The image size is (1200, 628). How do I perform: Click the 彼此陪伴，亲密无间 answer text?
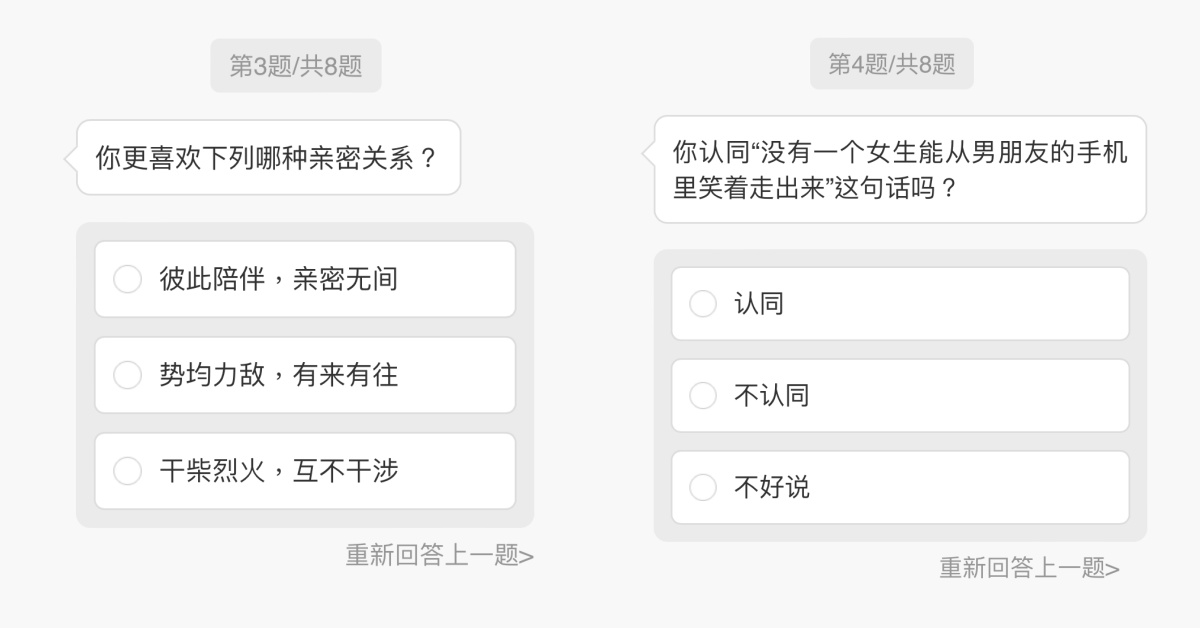279,279
